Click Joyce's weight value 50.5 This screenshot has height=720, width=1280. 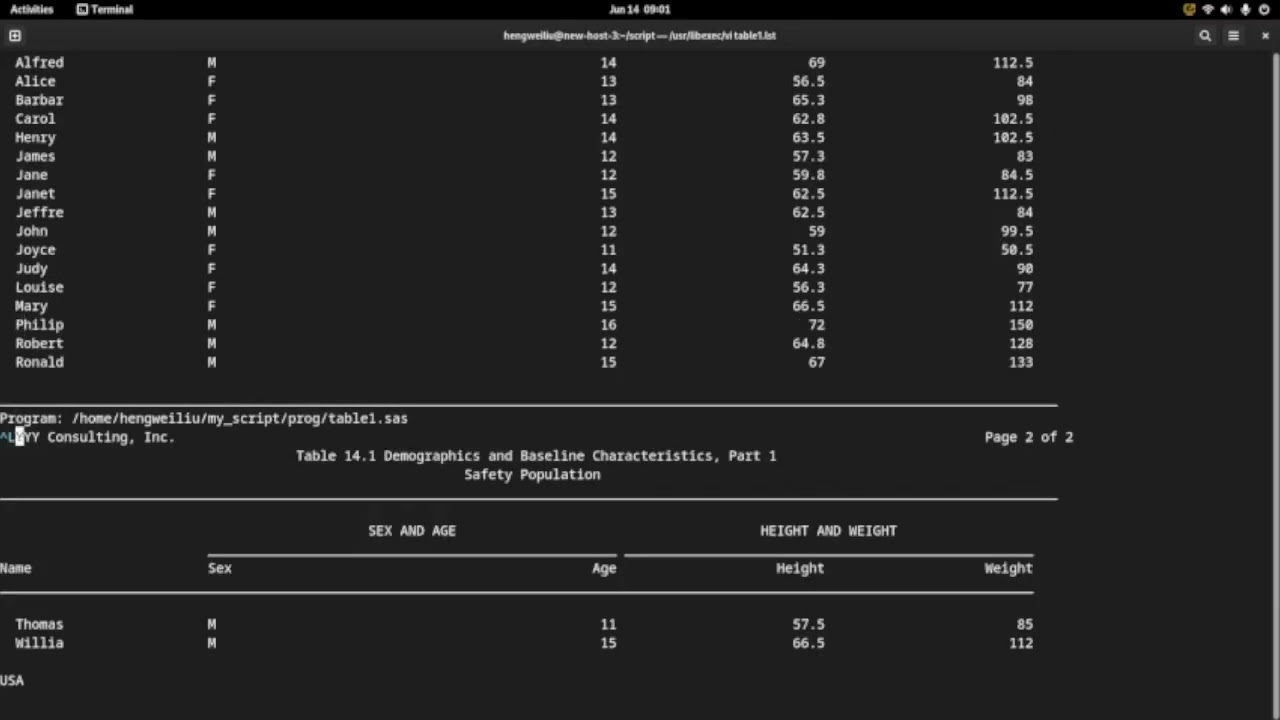[x=1016, y=250]
